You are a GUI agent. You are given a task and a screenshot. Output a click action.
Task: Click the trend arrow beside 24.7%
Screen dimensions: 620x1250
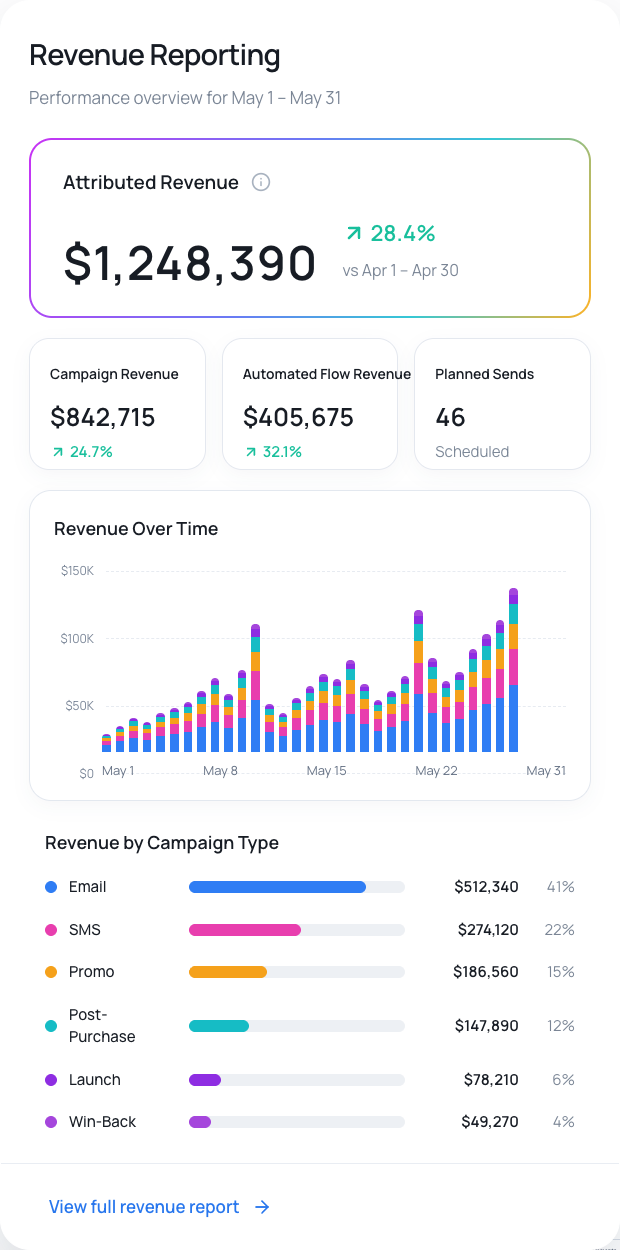tap(56, 452)
